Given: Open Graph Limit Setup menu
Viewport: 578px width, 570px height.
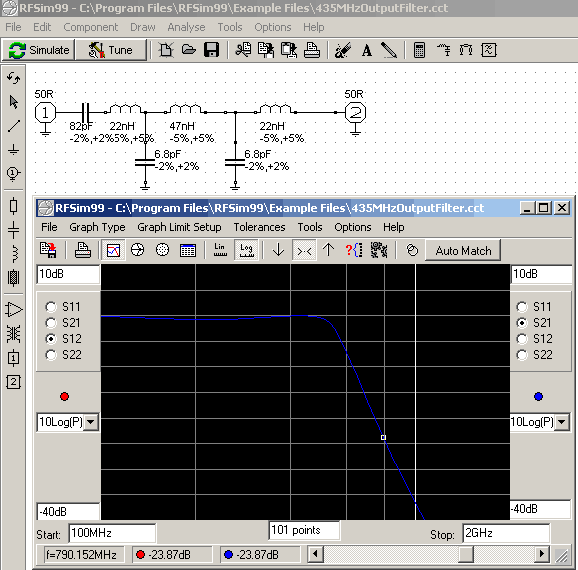Looking at the screenshot, I should coord(179,227).
